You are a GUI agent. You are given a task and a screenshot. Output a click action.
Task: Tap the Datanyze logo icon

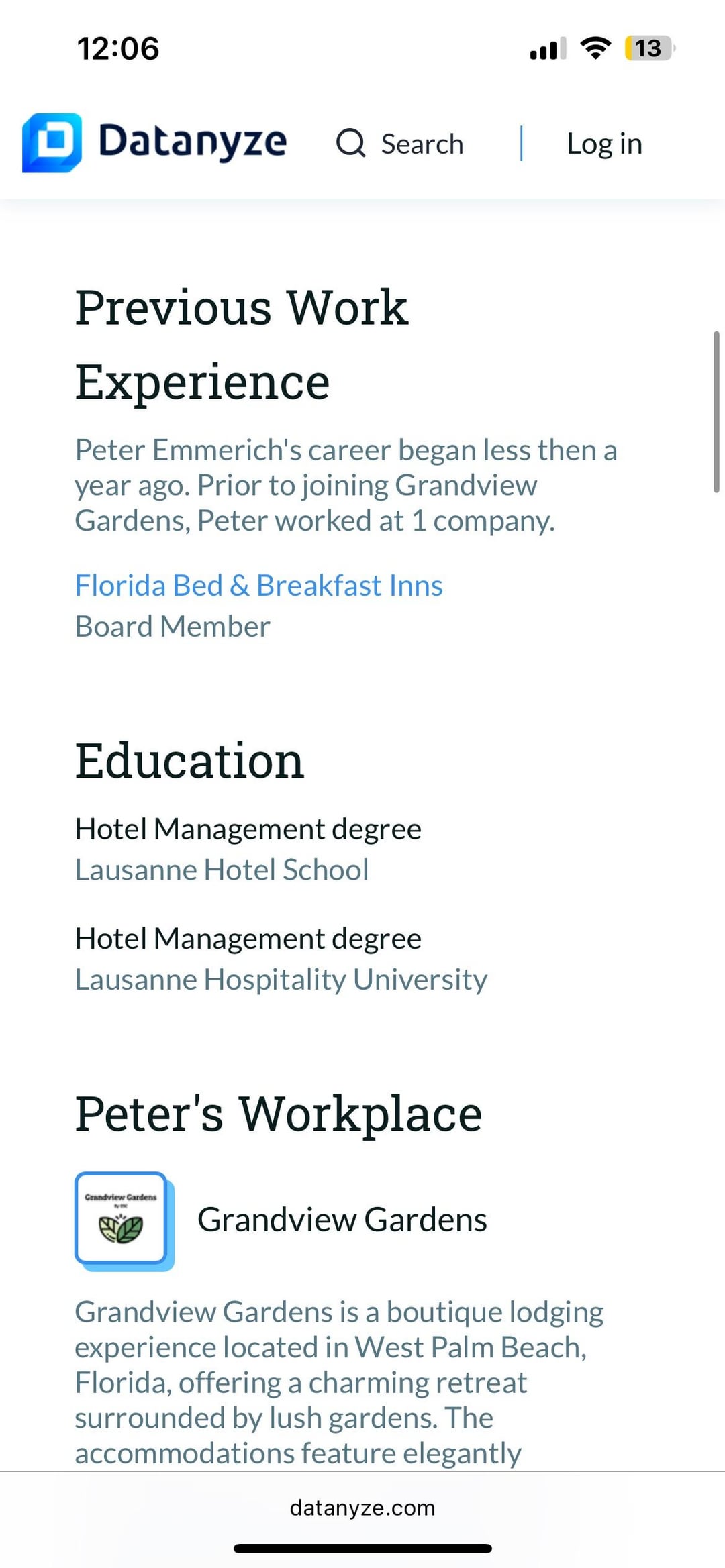click(52, 143)
